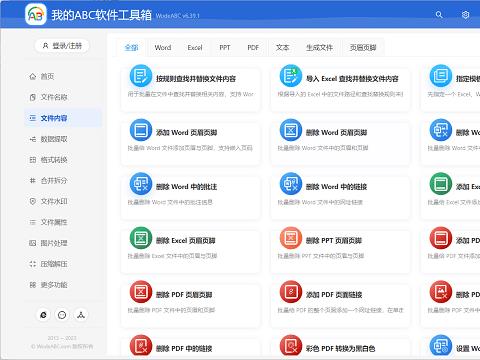Image resolution: width=480 pixels, height=360 pixels.
Task: Click red 删除 PDF 页眉页脚 icon
Action: (141, 292)
